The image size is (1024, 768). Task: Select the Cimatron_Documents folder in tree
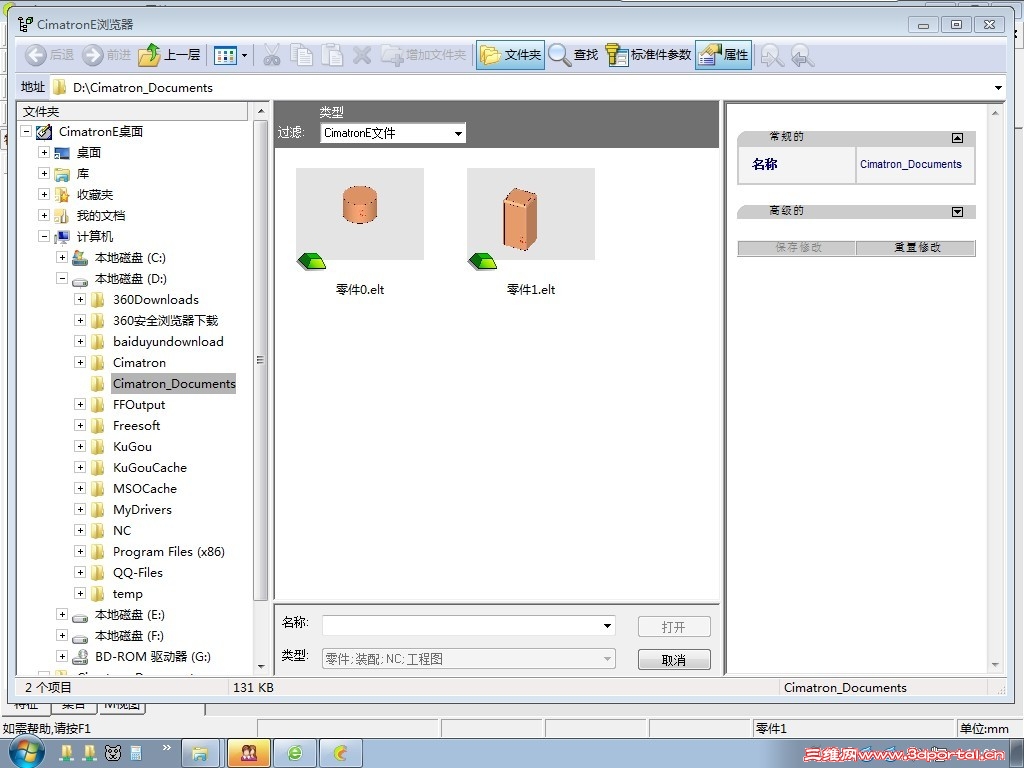coord(174,383)
